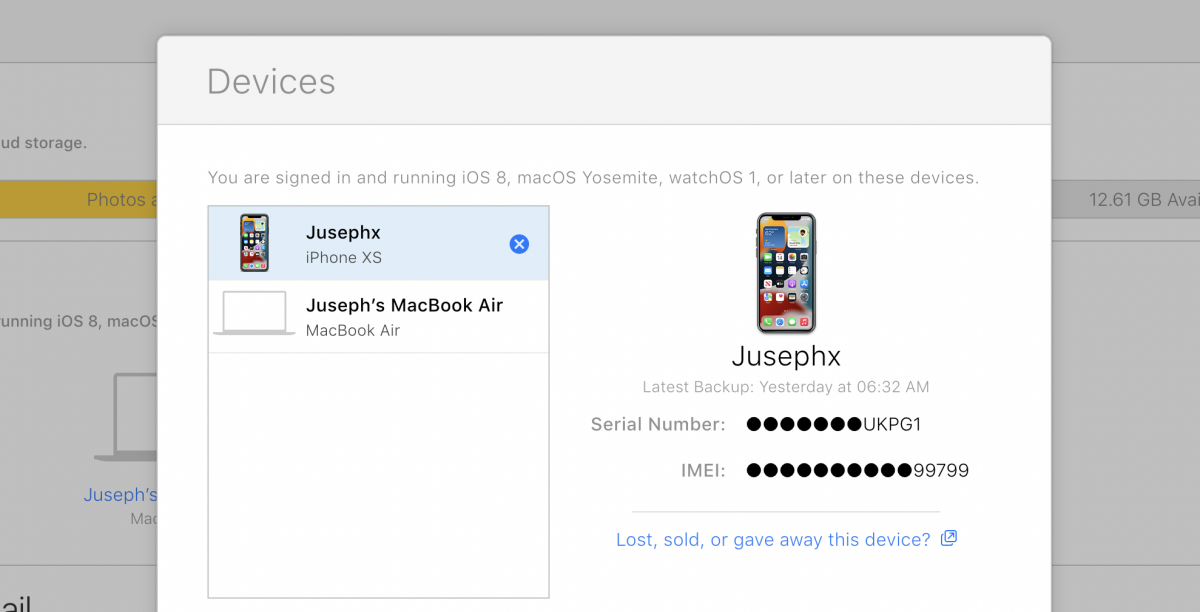Open "Lost, sold, or gave away this device?" link
1200x612 pixels.
(773, 540)
